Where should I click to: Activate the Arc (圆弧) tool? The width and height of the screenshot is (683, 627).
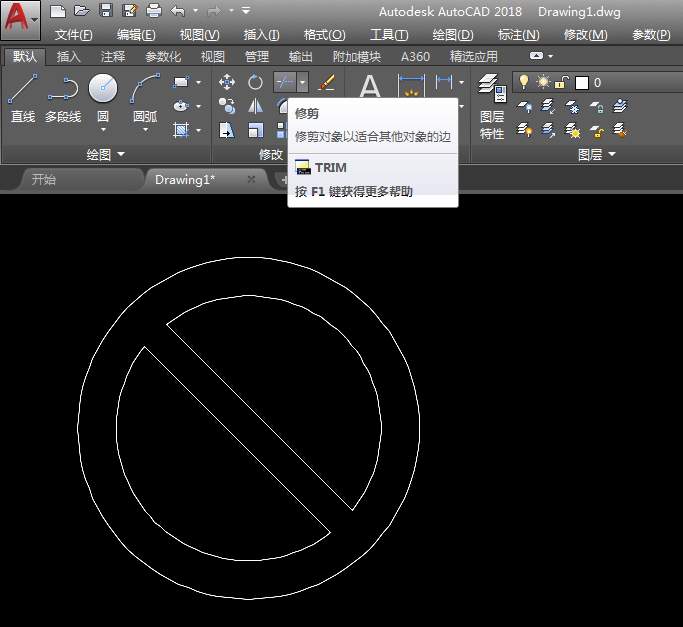pos(146,97)
